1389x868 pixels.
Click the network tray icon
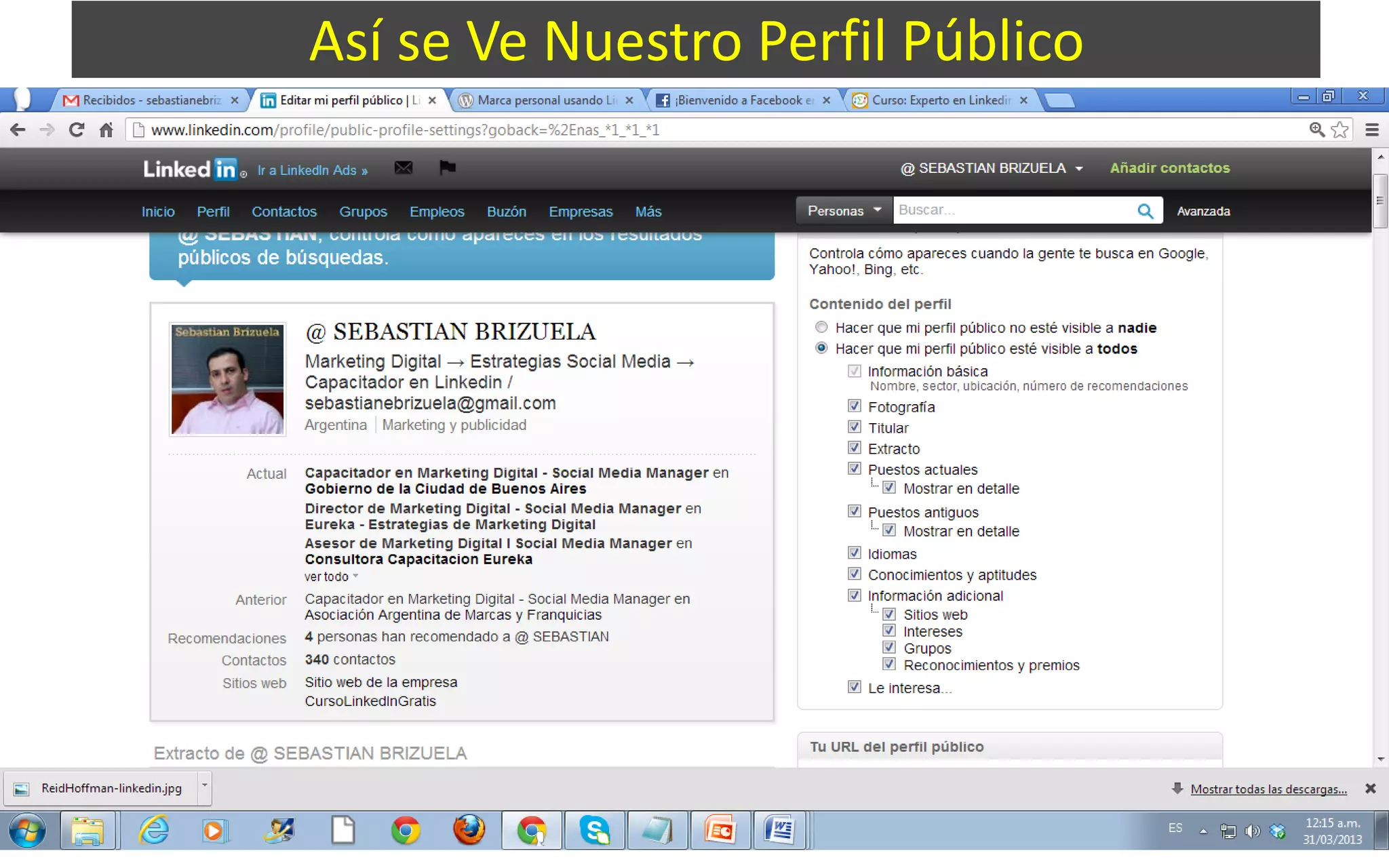click(1228, 831)
